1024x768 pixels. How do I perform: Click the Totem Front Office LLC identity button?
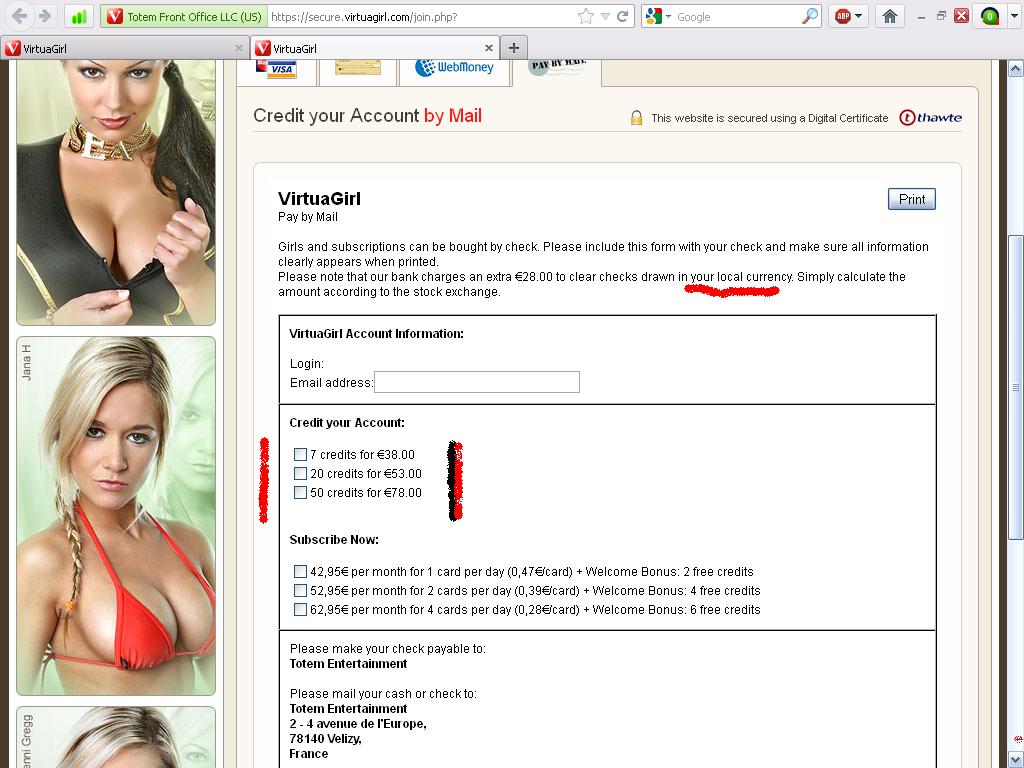click(x=184, y=16)
